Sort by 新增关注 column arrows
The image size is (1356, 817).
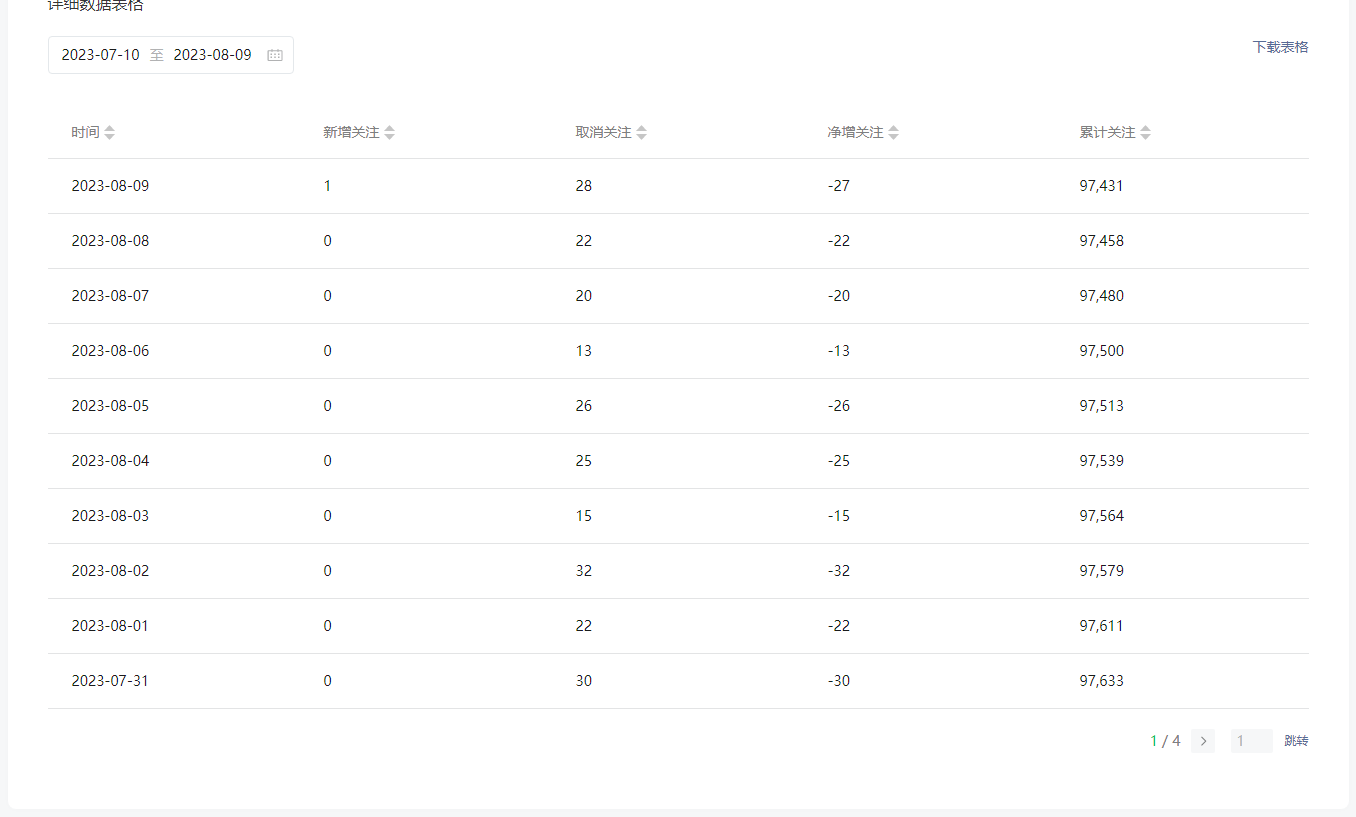click(x=390, y=132)
